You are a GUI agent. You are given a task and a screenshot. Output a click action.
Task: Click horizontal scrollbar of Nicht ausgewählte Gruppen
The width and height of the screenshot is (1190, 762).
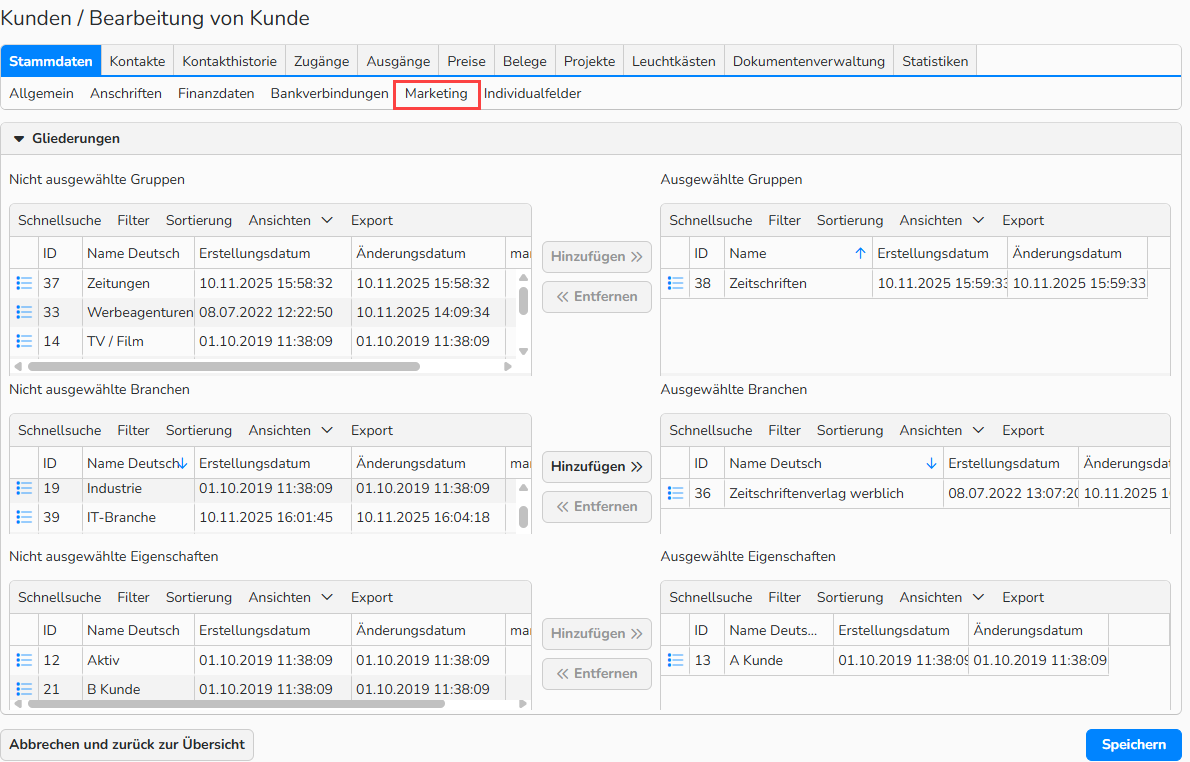pyautogui.click(x=224, y=367)
